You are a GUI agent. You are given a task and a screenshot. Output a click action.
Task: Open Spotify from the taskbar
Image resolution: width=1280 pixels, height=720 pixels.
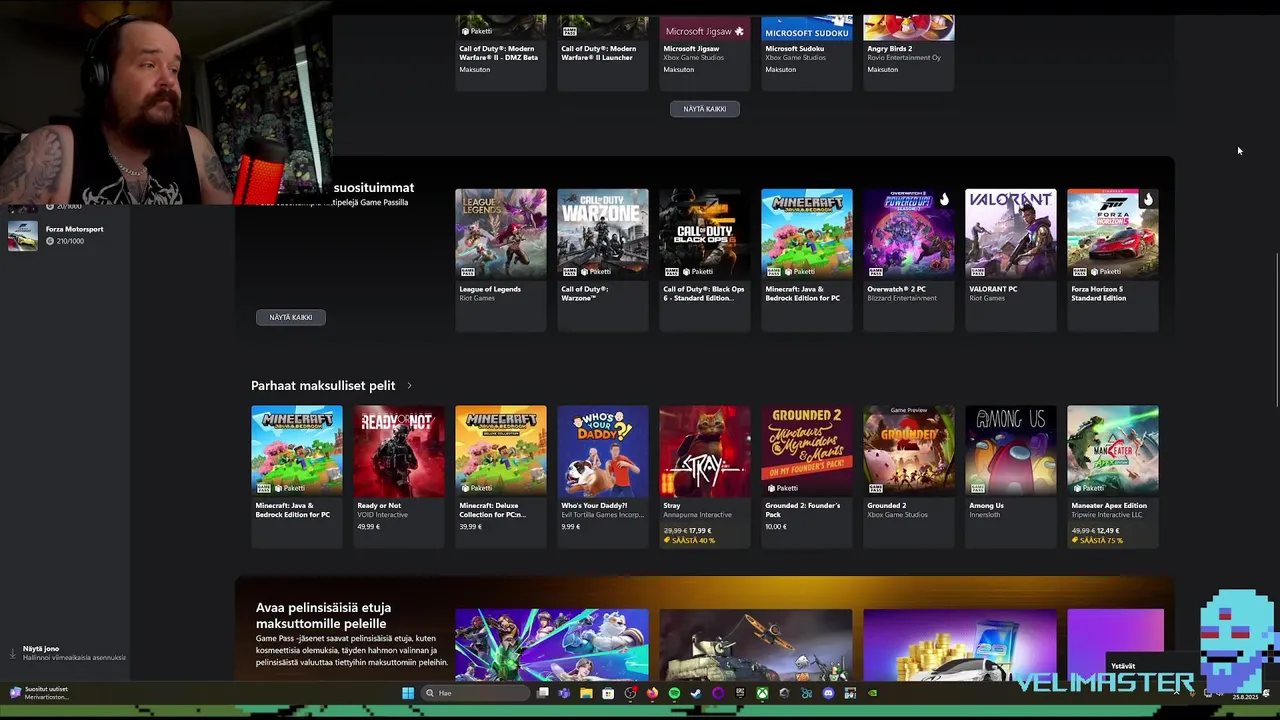coord(674,693)
